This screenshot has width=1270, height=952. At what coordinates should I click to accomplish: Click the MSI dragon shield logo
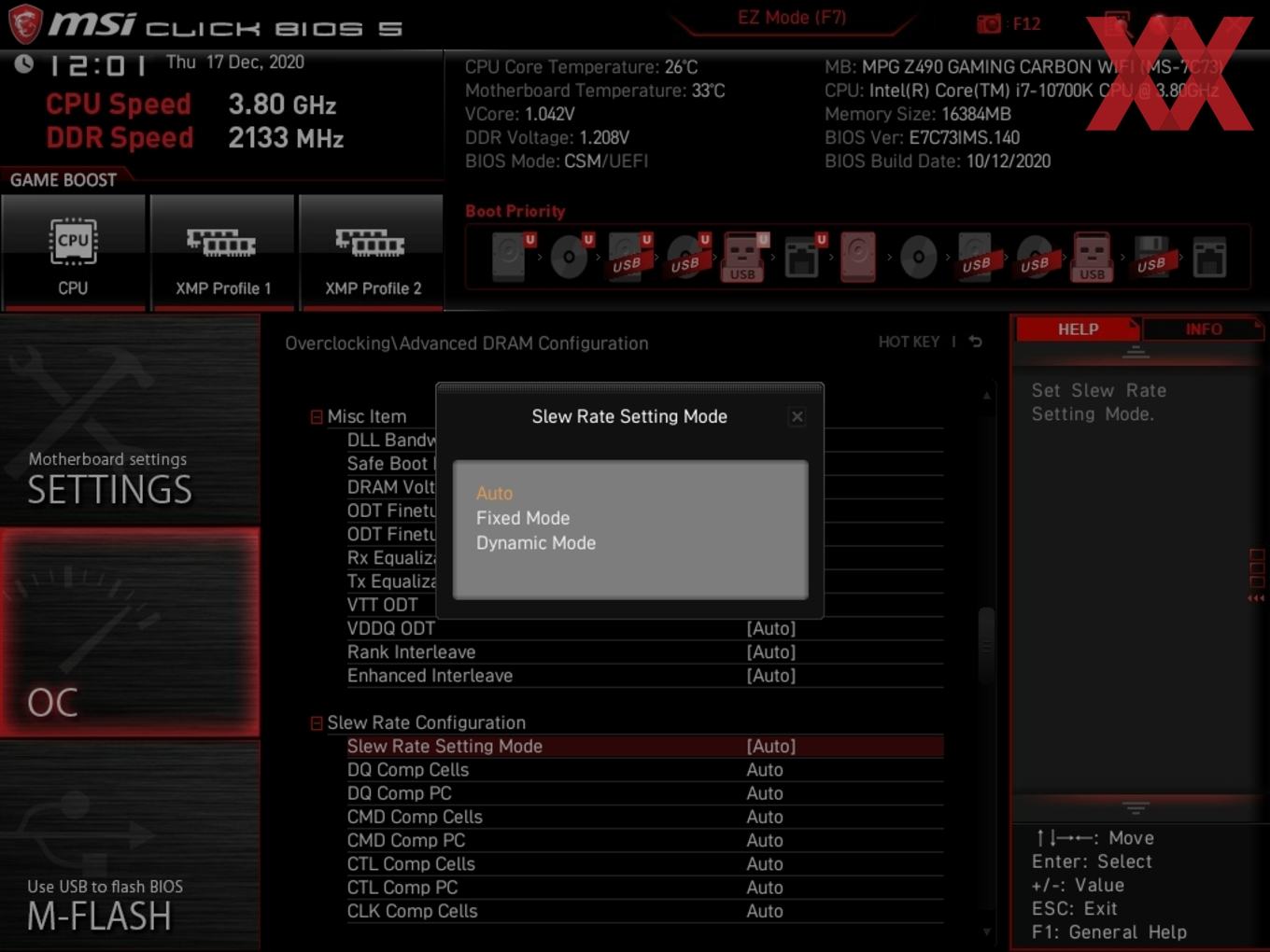coord(24,23)
